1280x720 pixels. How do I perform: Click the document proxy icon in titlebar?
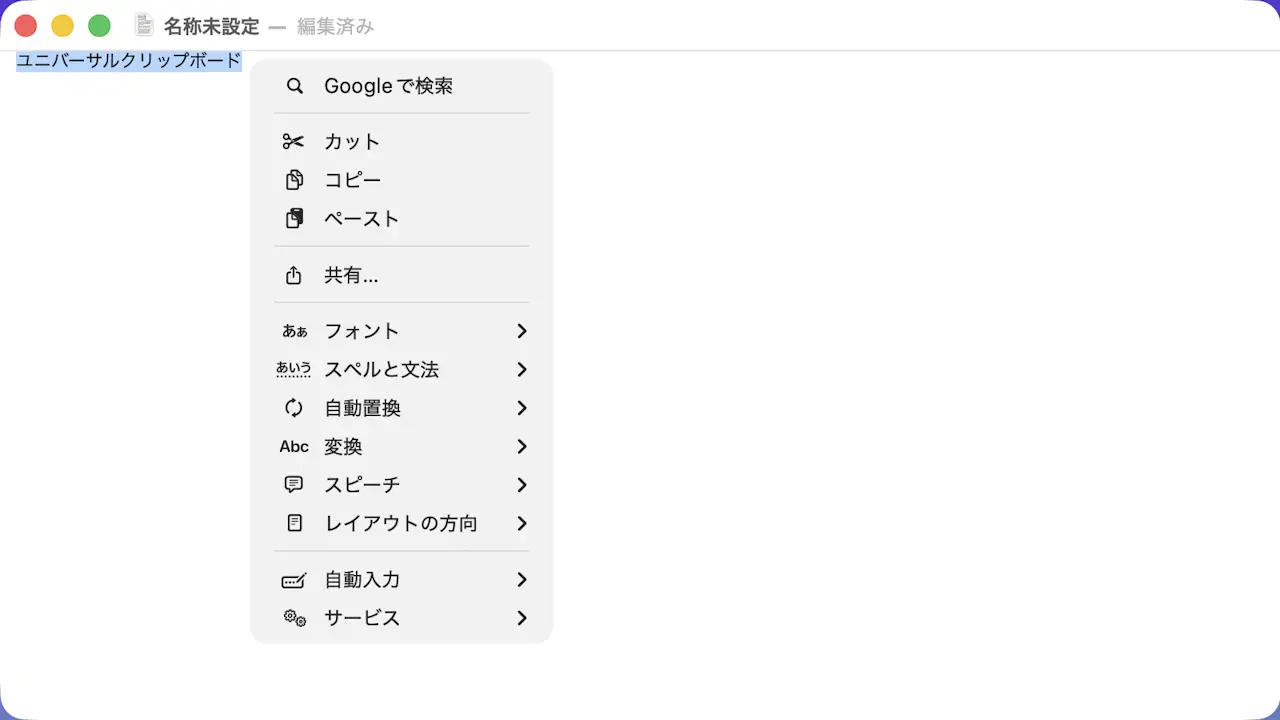point(143,24)
